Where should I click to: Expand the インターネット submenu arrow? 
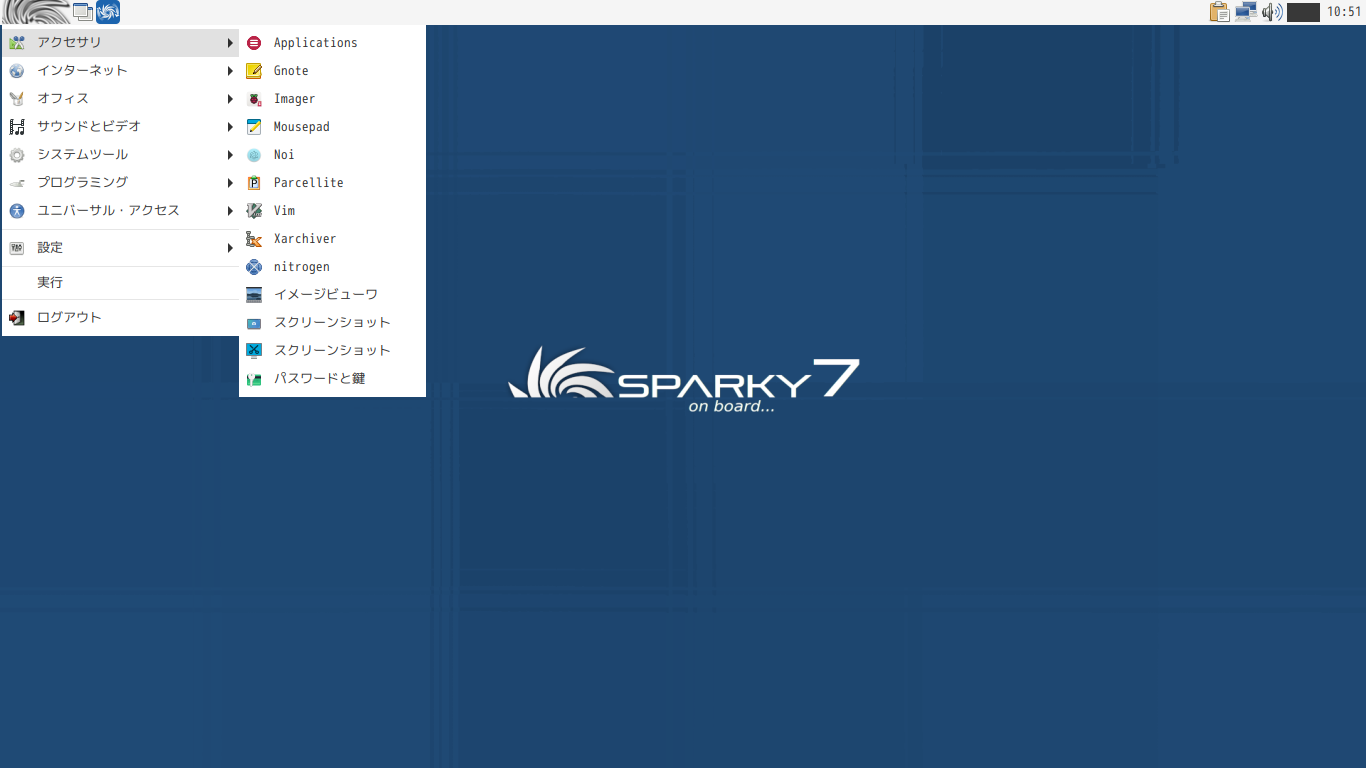pos(230,71)
